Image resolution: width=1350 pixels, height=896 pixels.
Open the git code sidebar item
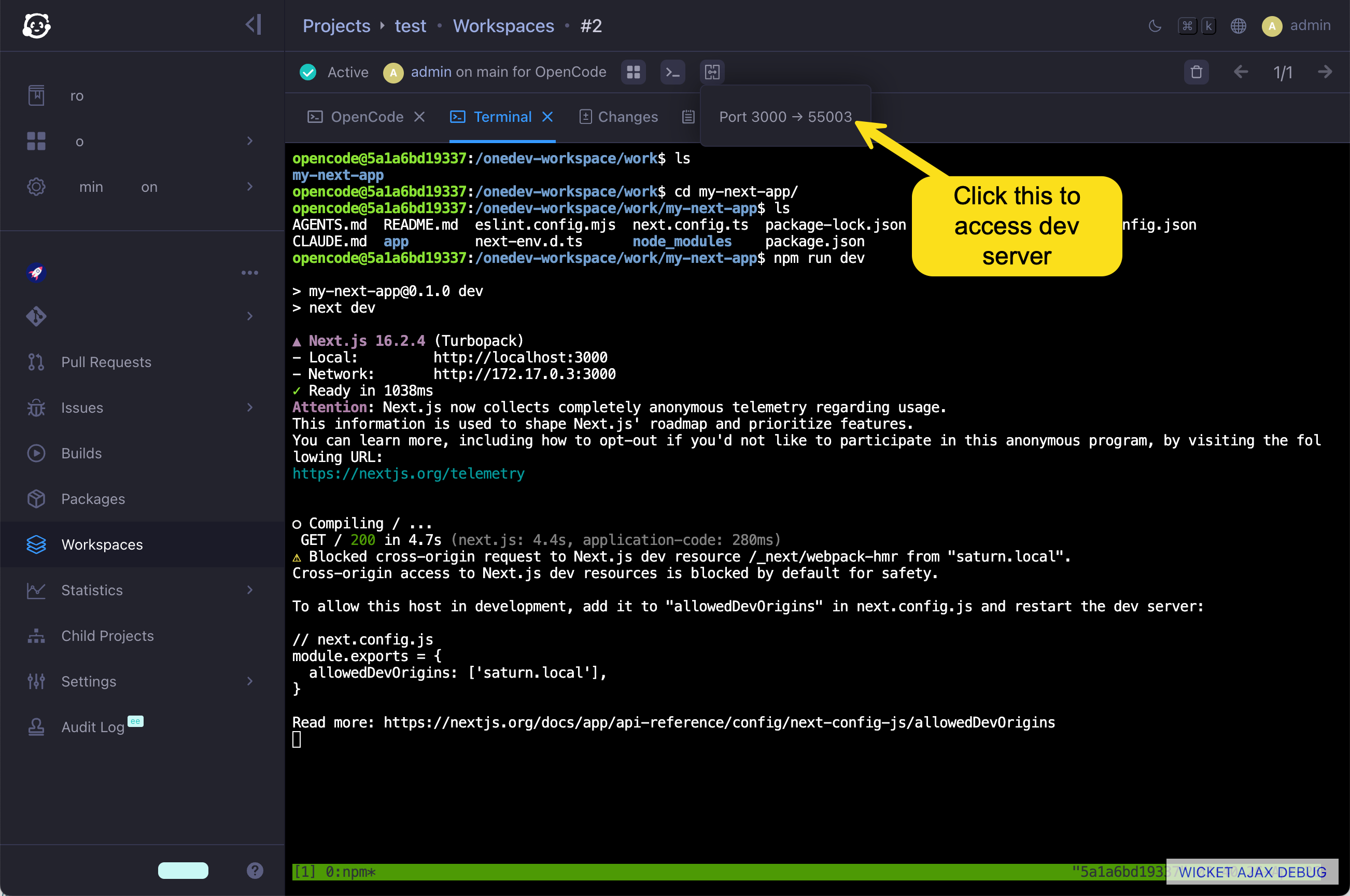(x=36, y=316)
